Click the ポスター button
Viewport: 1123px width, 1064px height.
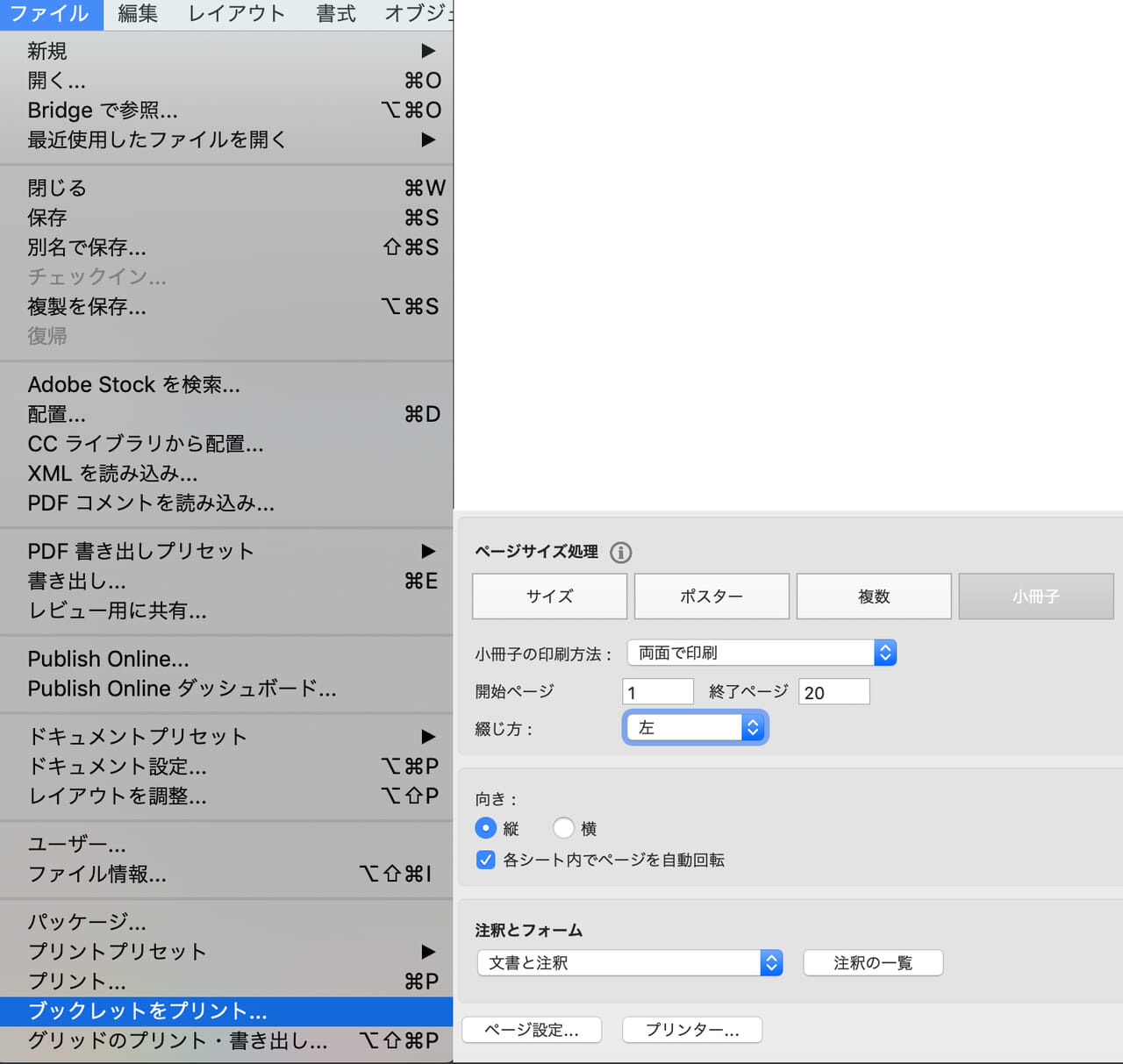click(x=712, y=596)
